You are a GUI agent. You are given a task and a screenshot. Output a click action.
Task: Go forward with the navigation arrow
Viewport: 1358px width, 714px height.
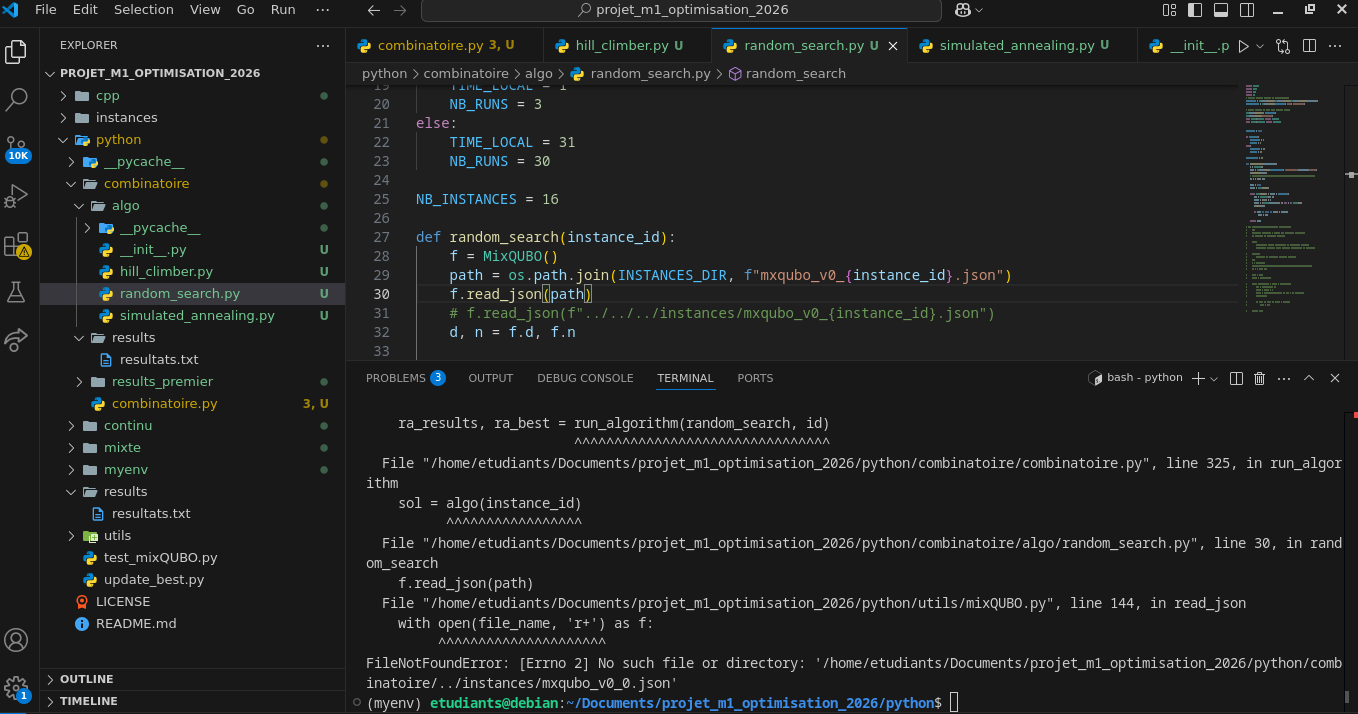pyautogui.click(x=401, y=10)
